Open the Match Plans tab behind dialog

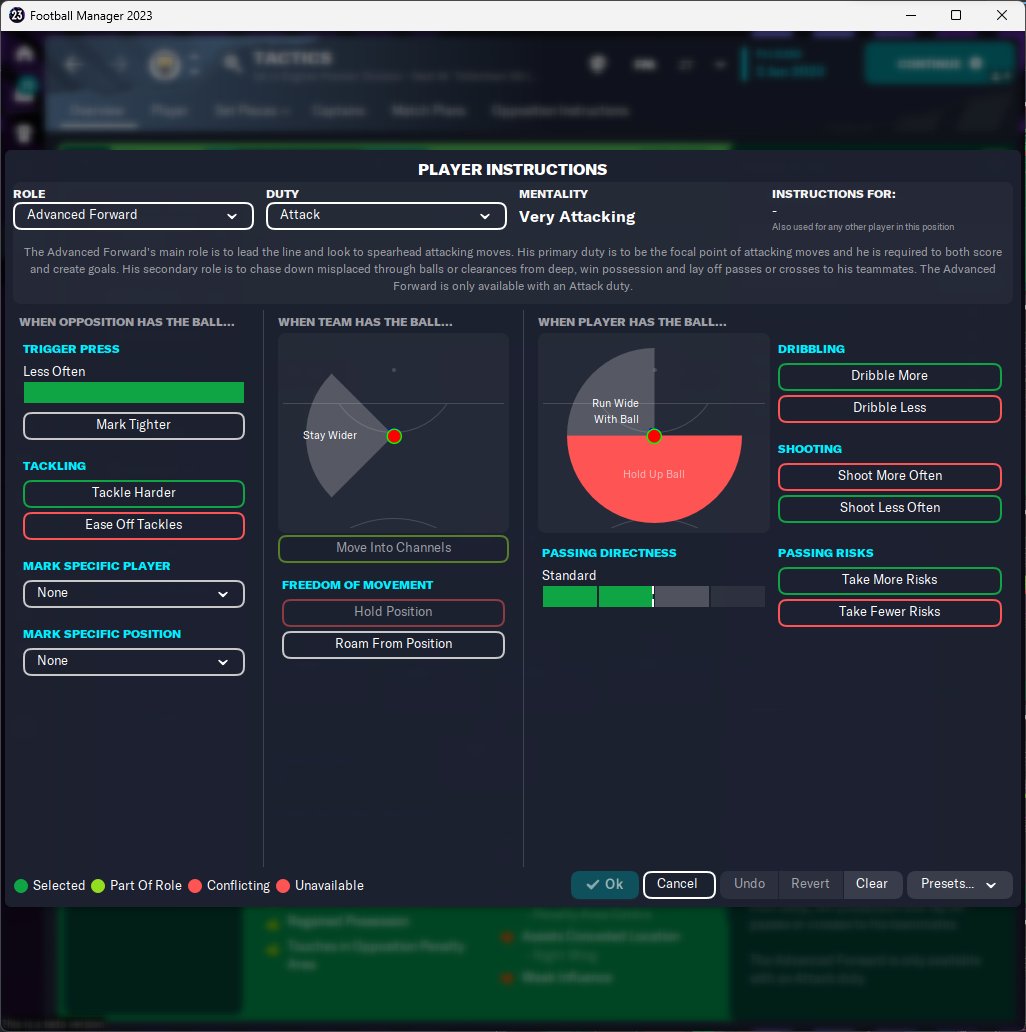coord(428,110)
